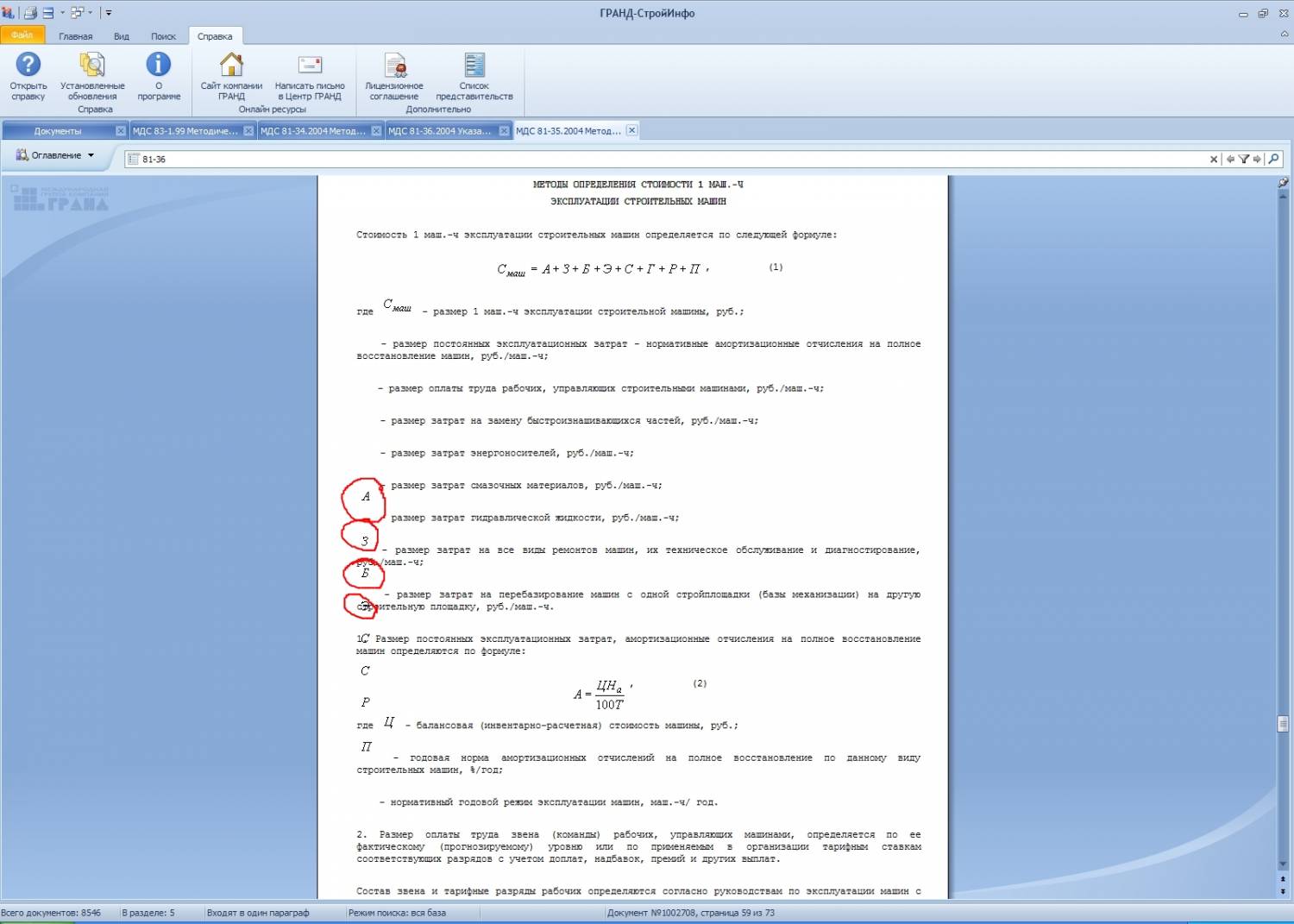
Task: Click status text В разделе: 5
Action: (148, 913)
